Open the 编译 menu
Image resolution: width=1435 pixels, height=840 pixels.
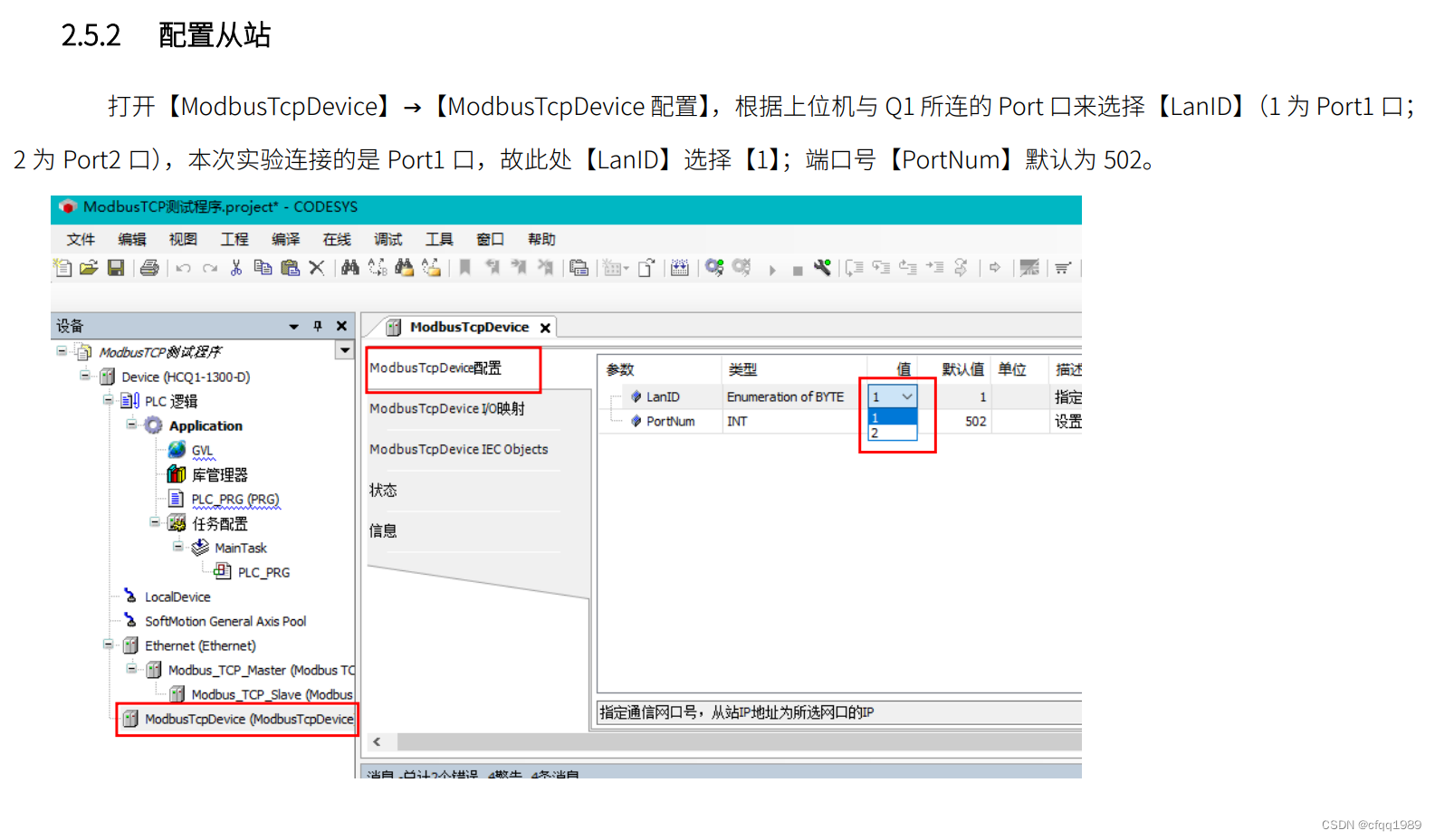[285, 239]
